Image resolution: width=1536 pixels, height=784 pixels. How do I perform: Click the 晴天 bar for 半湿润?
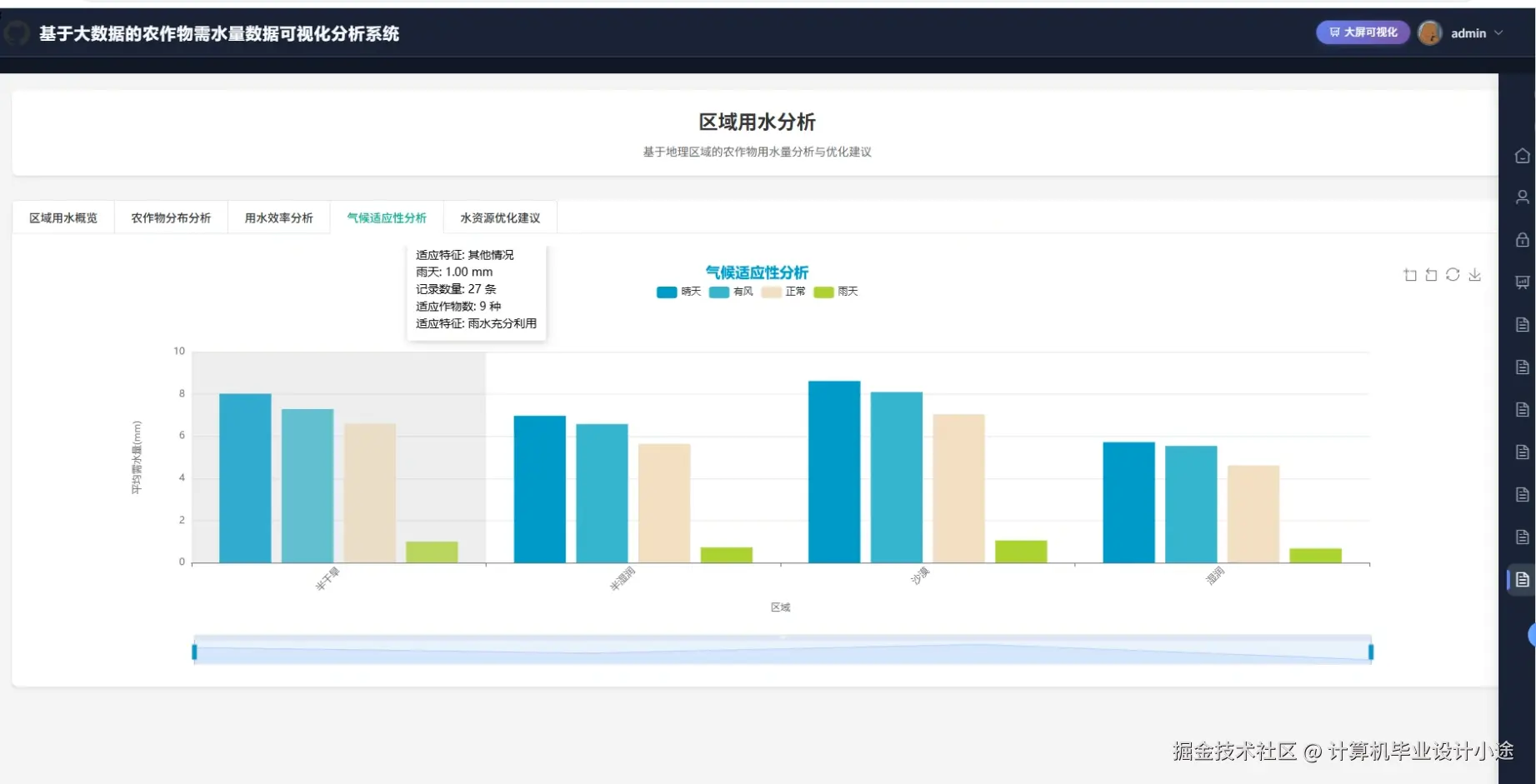(540, 489)
